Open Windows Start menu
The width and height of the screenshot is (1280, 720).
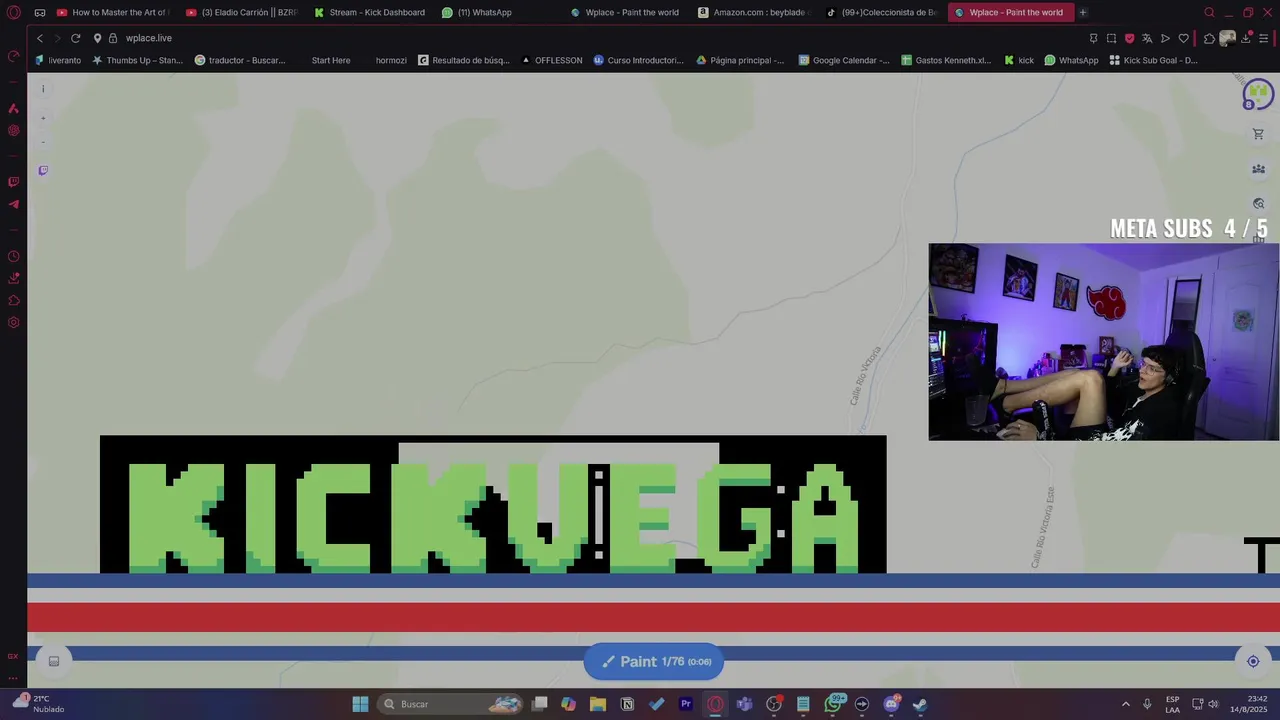(x=360, y=704)
